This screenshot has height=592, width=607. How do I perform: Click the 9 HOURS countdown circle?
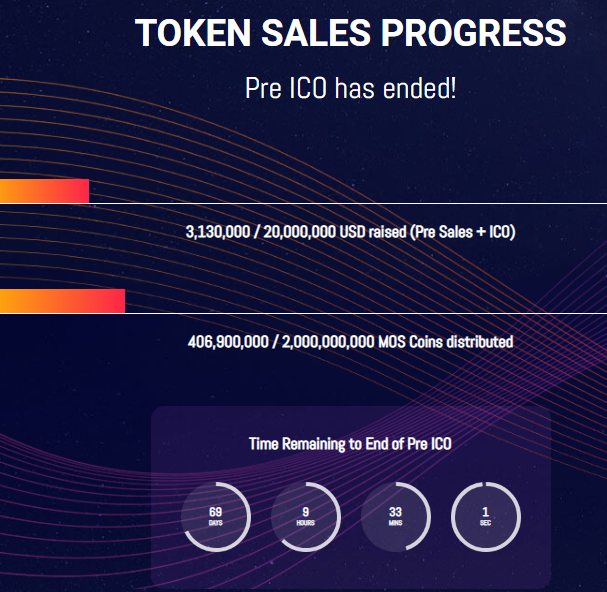(305, 516)
